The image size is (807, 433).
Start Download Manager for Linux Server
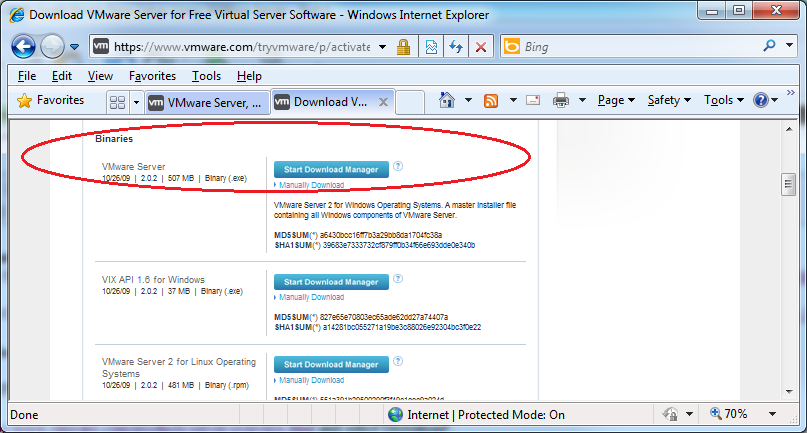pos(331,365)
